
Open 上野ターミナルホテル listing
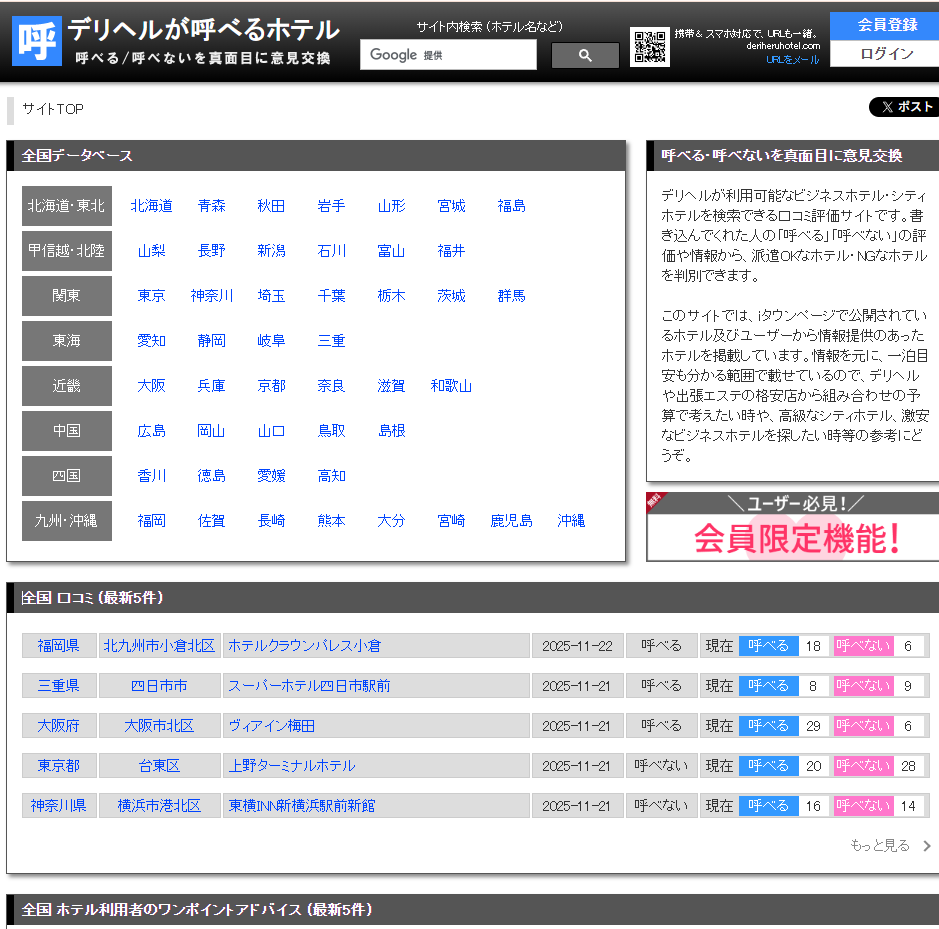(x=292, y=766)
